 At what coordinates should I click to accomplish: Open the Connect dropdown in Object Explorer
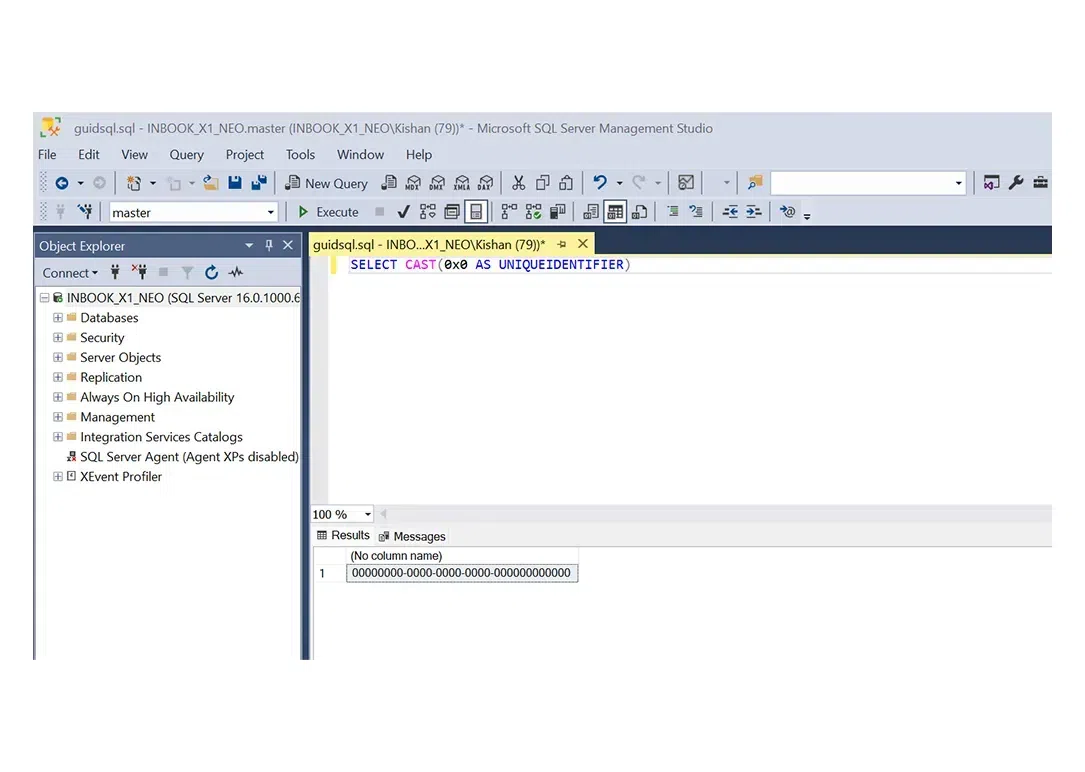click(x=70, y=273)
